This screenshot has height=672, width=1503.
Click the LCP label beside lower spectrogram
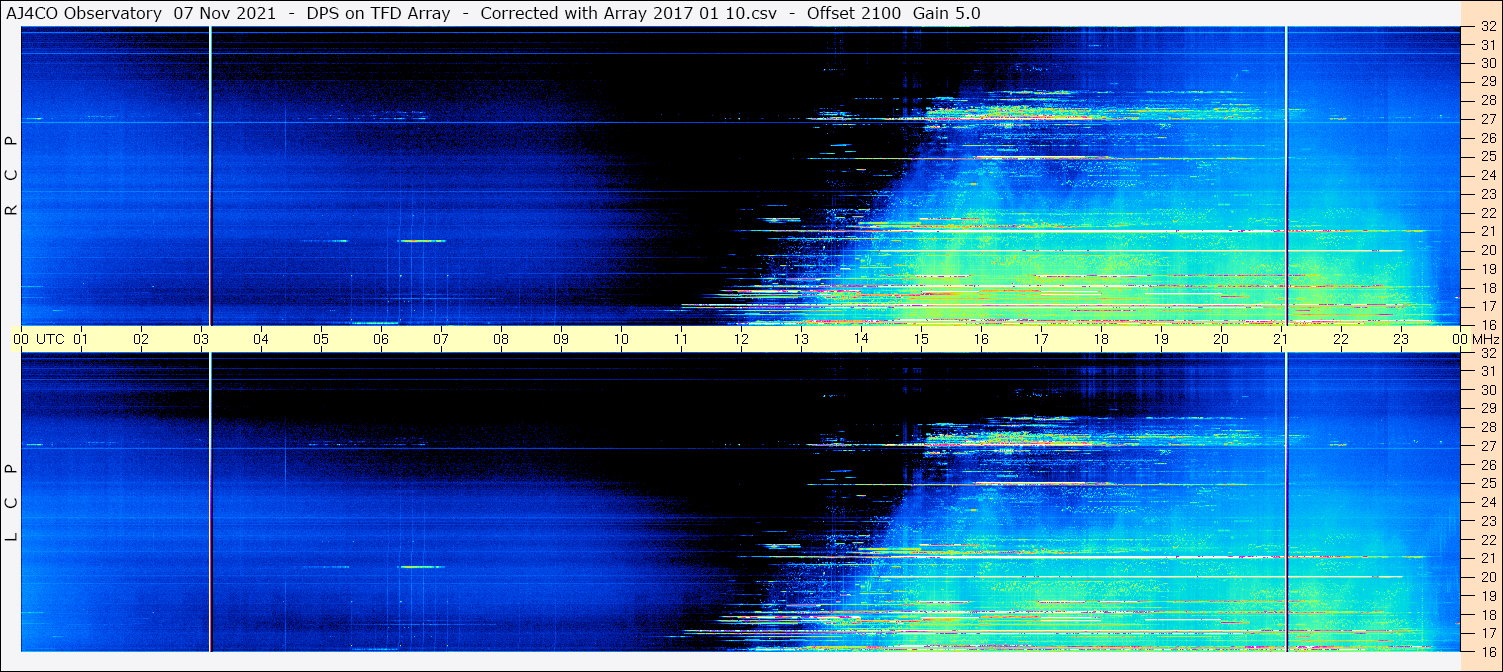click(x=12, y=503)
